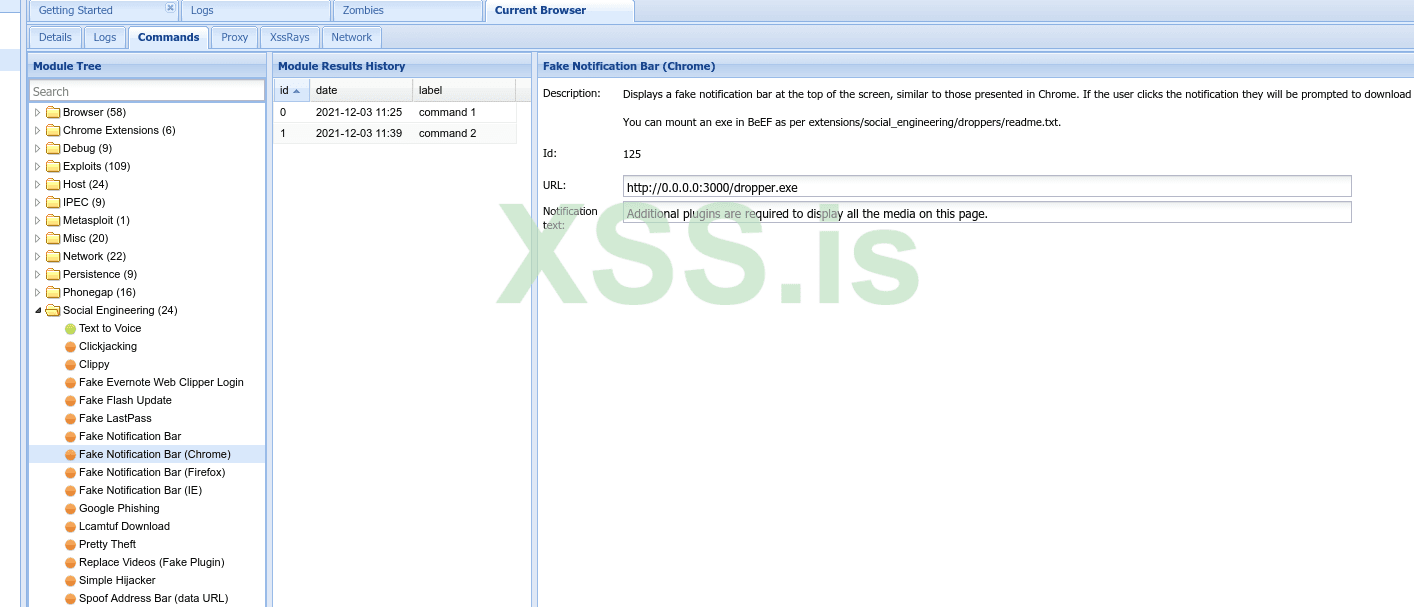
Task: Open the top-level Logs tab next to Getting Started
Action: (x=256, y=11)
